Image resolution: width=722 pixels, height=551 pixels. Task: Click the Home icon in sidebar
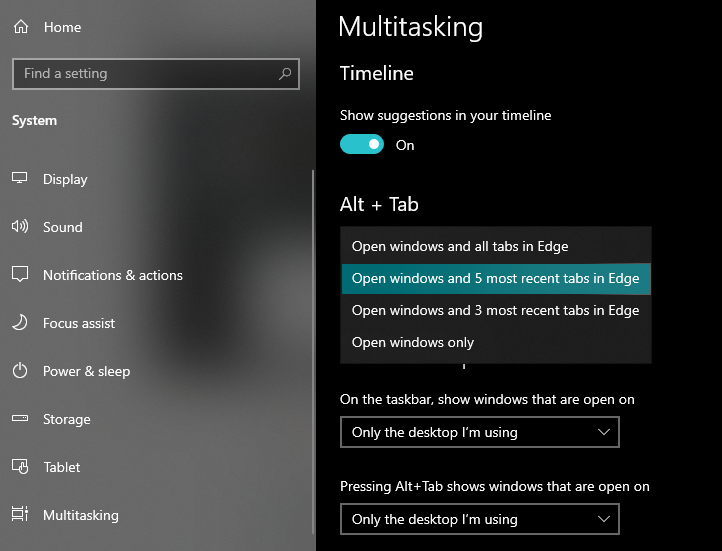[21, 27]
